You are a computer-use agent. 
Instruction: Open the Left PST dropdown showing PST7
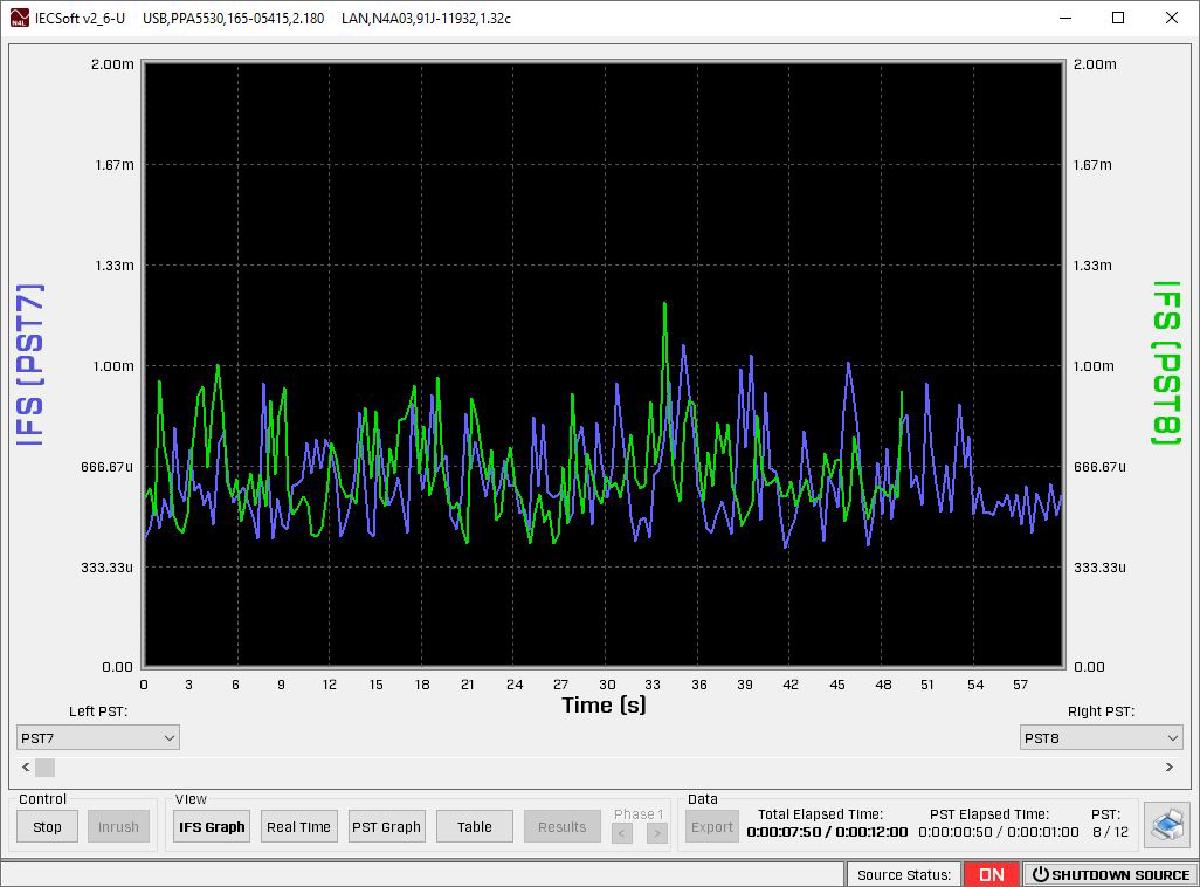pyautogui.click(x=97, y=737)
